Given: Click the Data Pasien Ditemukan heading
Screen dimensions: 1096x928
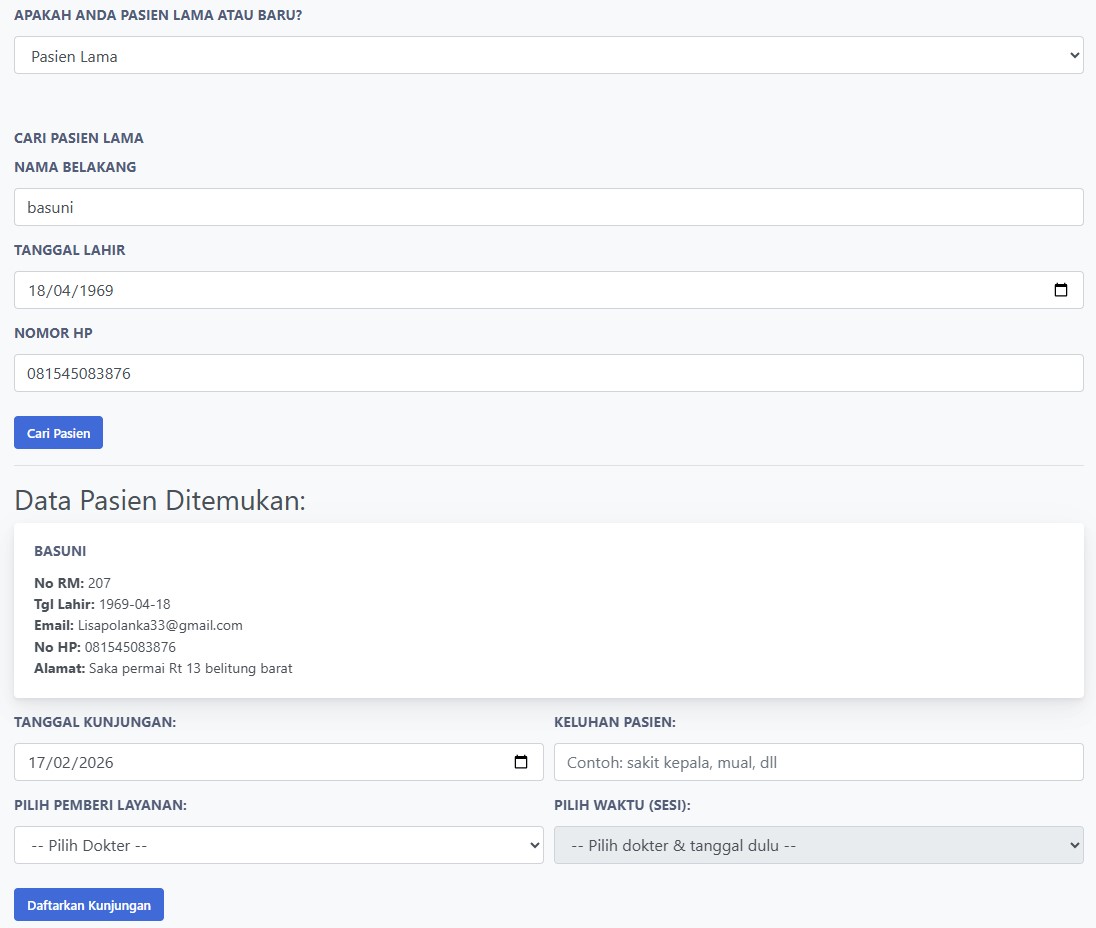Looking at the screenshot, I should click(160, 500).
